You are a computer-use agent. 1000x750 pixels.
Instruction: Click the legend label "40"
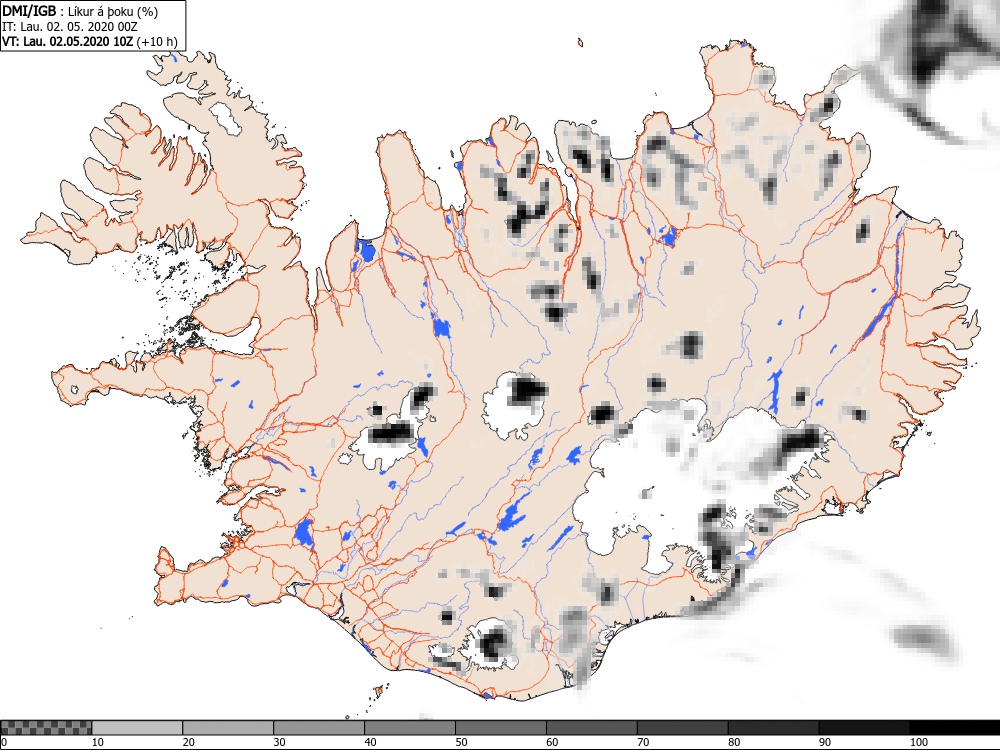tap(371, 742)
